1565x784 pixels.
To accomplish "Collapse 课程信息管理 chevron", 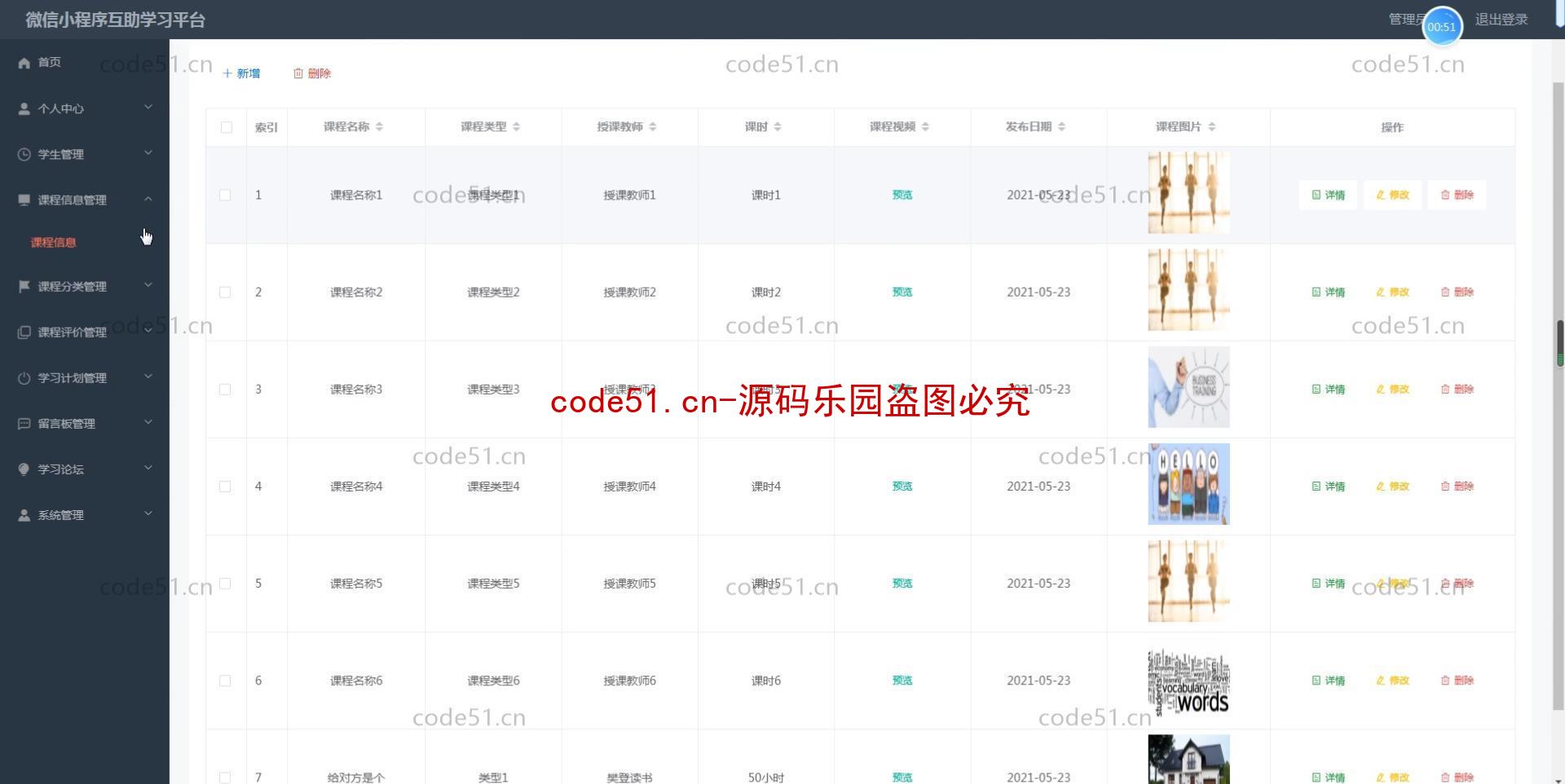I will click(148, 198).
